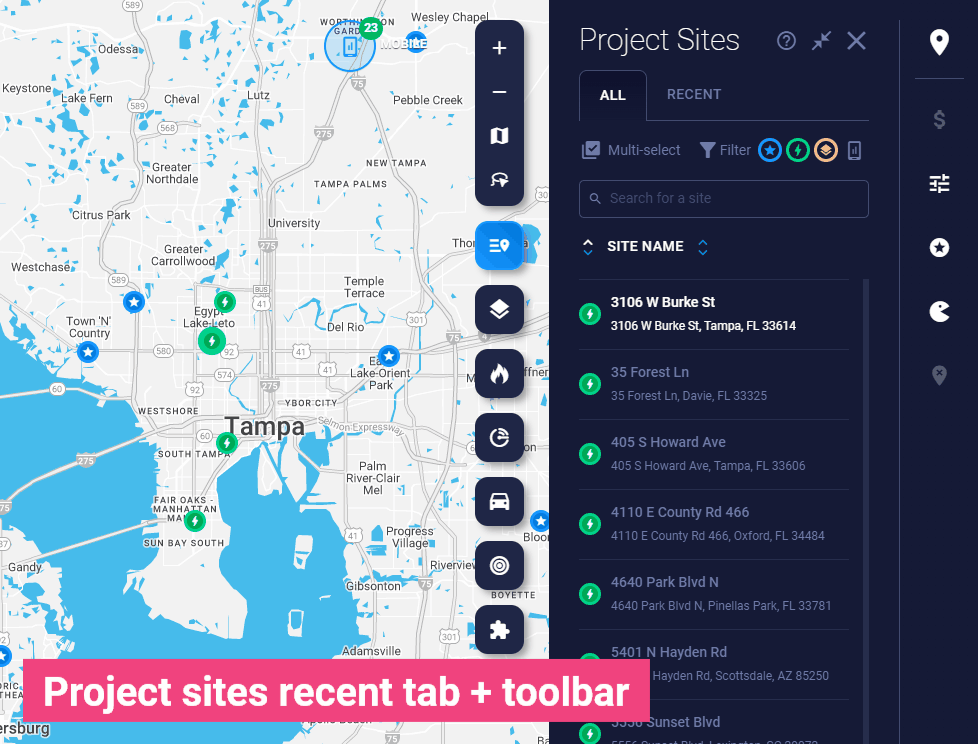Click sort arrows right of SITE NAME

(x=703, y=247)
